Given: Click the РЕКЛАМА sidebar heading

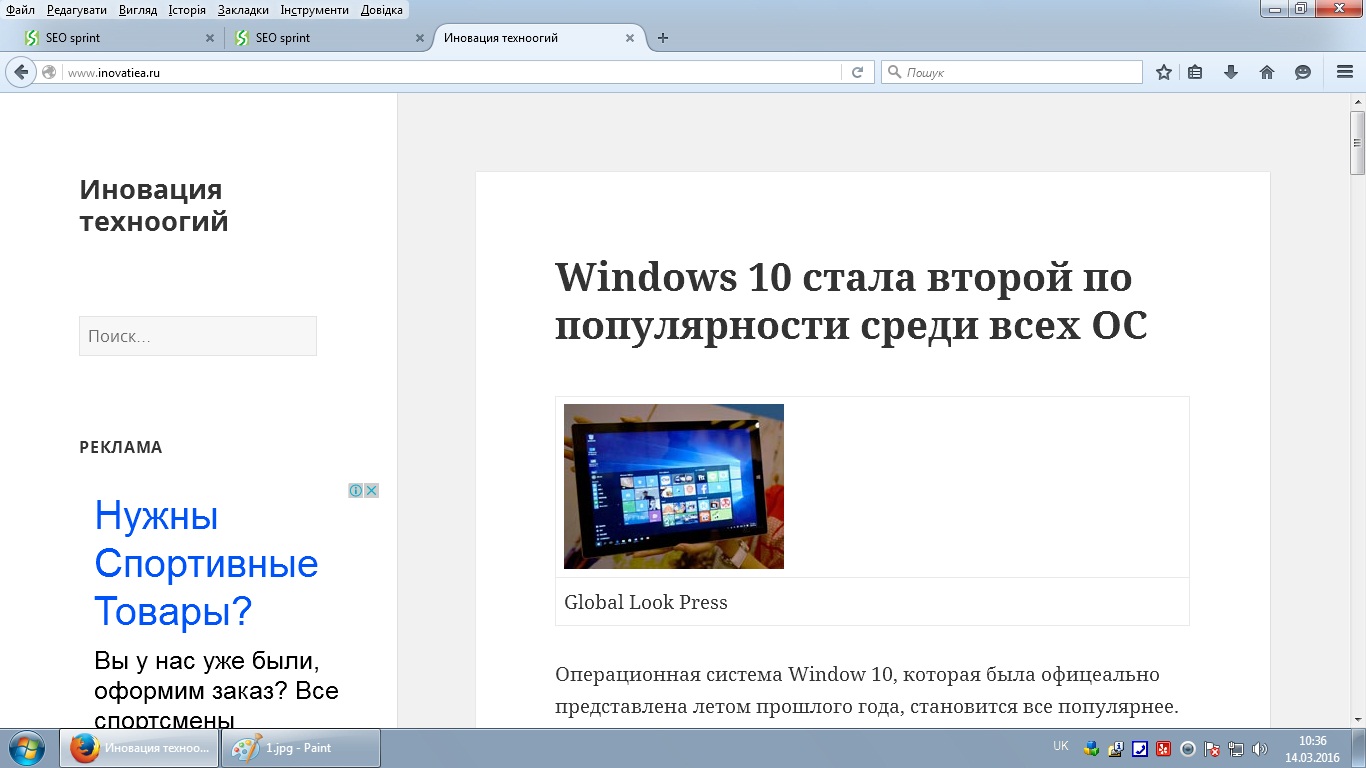Looking at the screenshot, I should [x=121, y=447].
